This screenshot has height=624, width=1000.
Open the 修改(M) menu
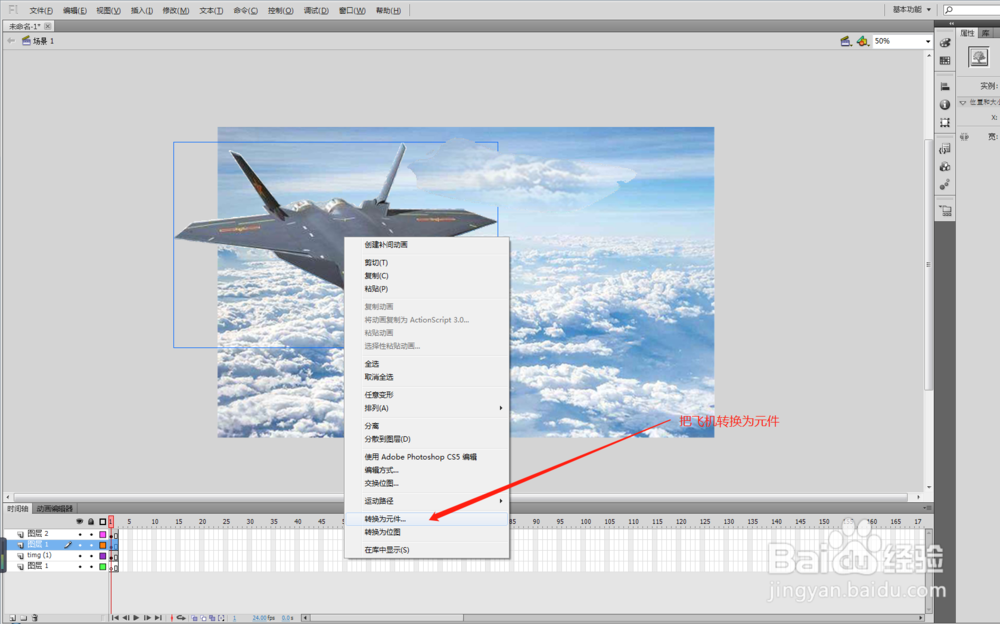point(175,10)
